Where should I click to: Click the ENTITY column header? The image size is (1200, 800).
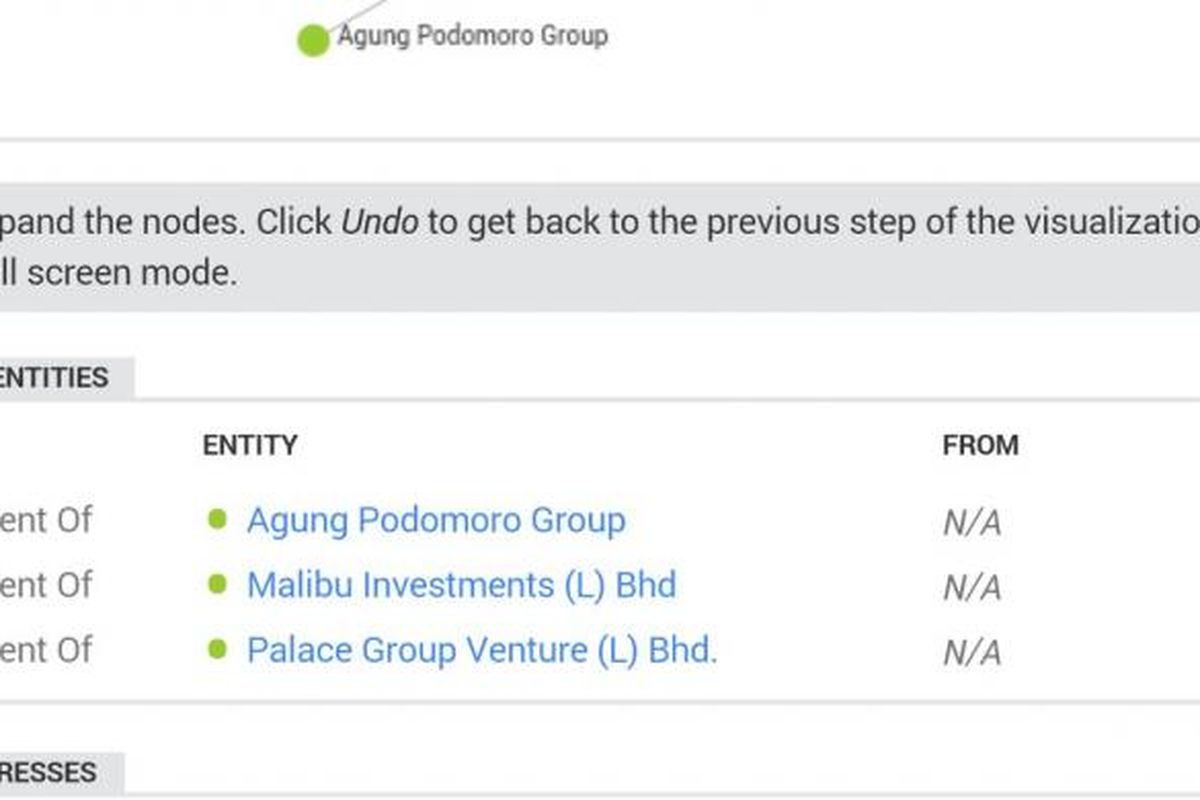coord(250,445)
